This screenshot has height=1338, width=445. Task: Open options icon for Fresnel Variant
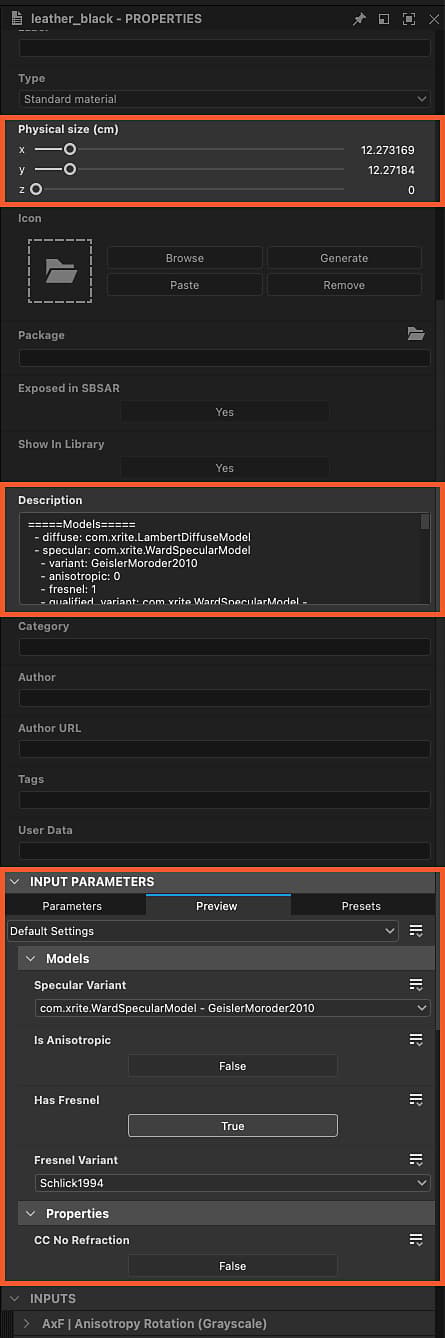click(x=416, y=1160)
